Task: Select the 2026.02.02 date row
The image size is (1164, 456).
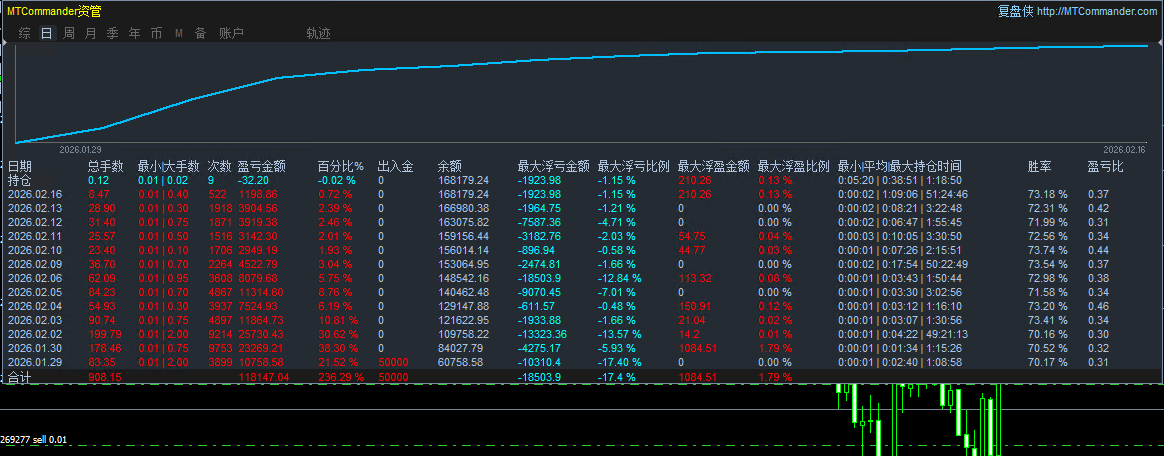Action: pyautogui.click(x=35, y=335)
